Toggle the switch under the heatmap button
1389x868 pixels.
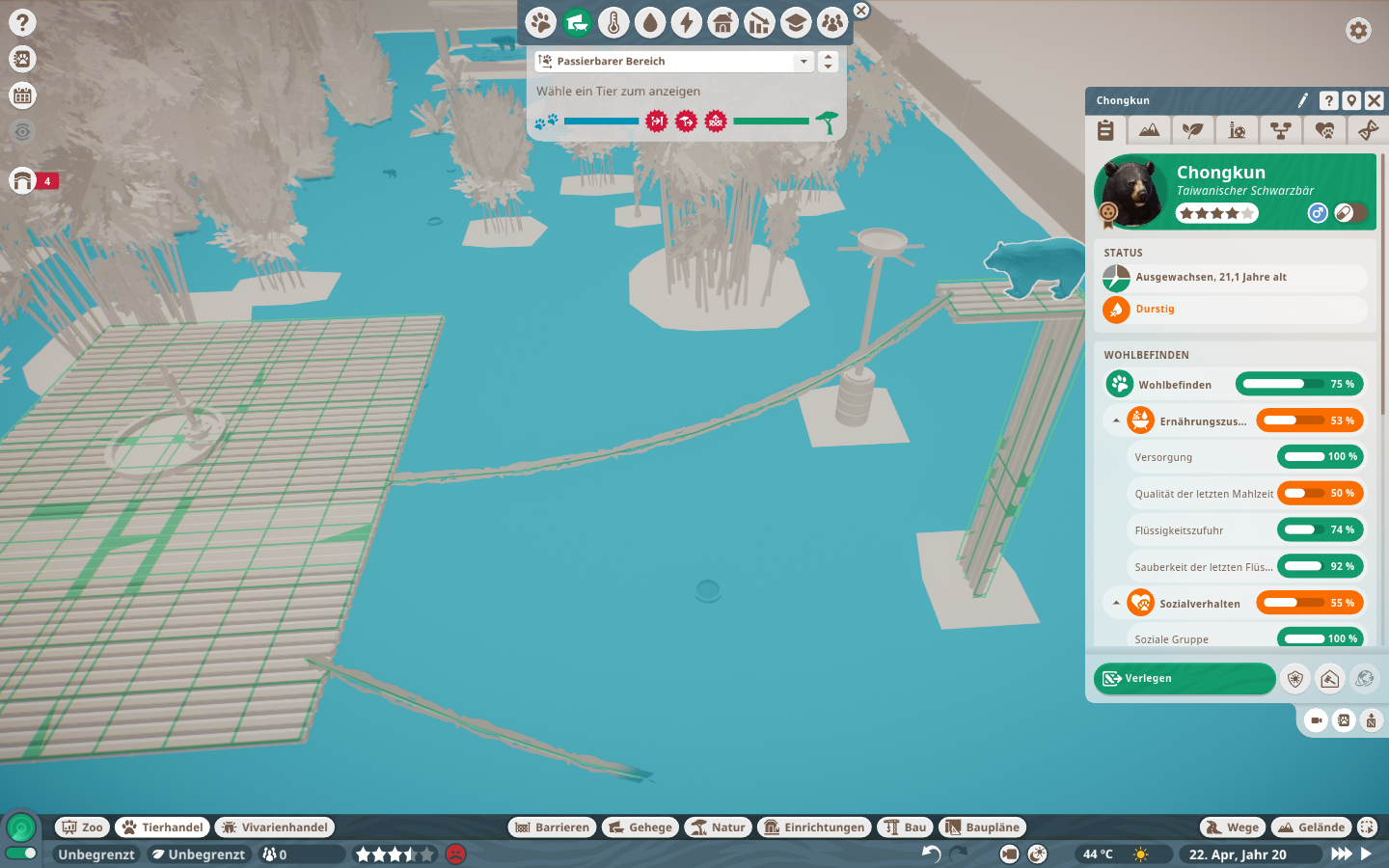coord(20,854)
